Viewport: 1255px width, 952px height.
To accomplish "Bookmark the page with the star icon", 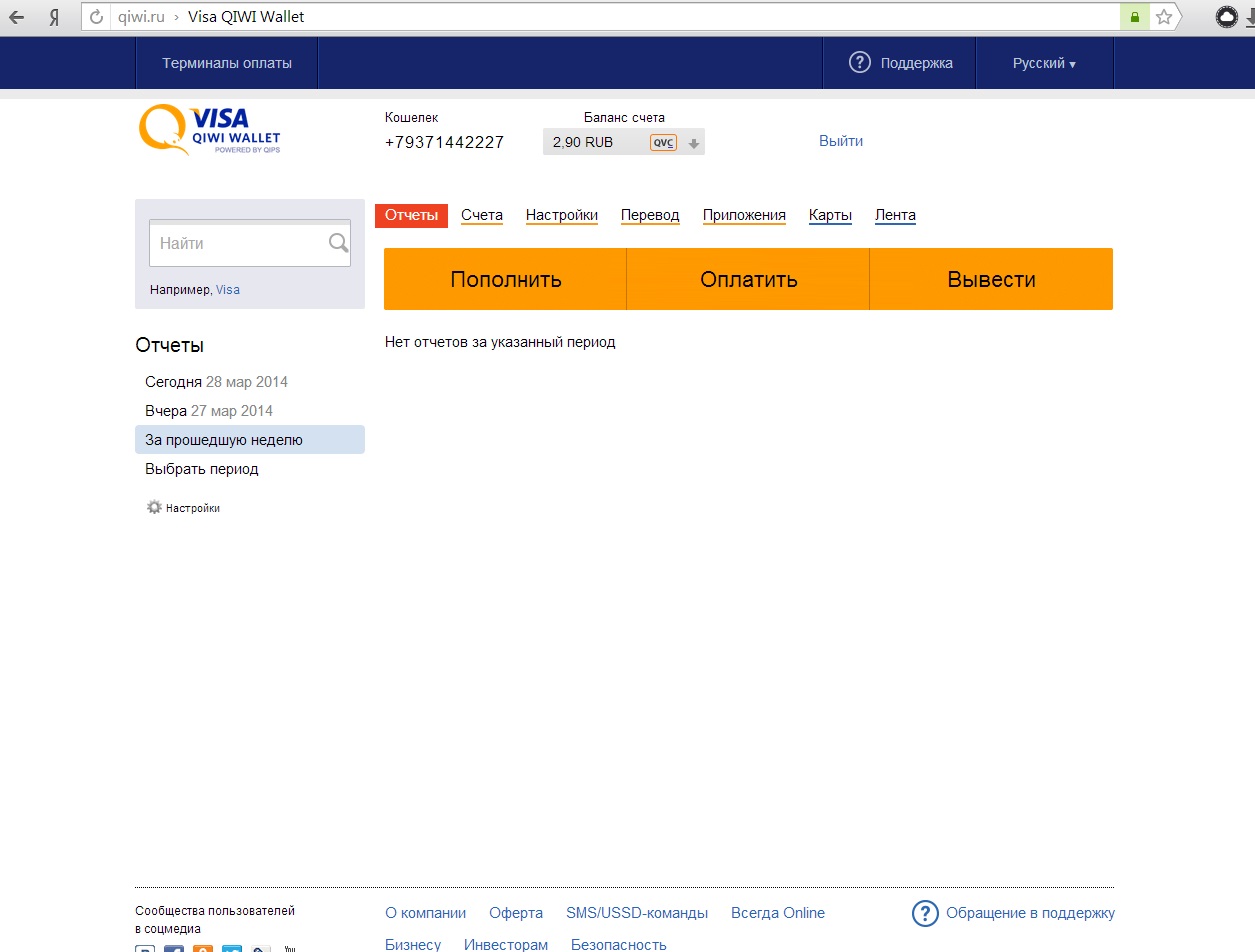I will 1163,17.
